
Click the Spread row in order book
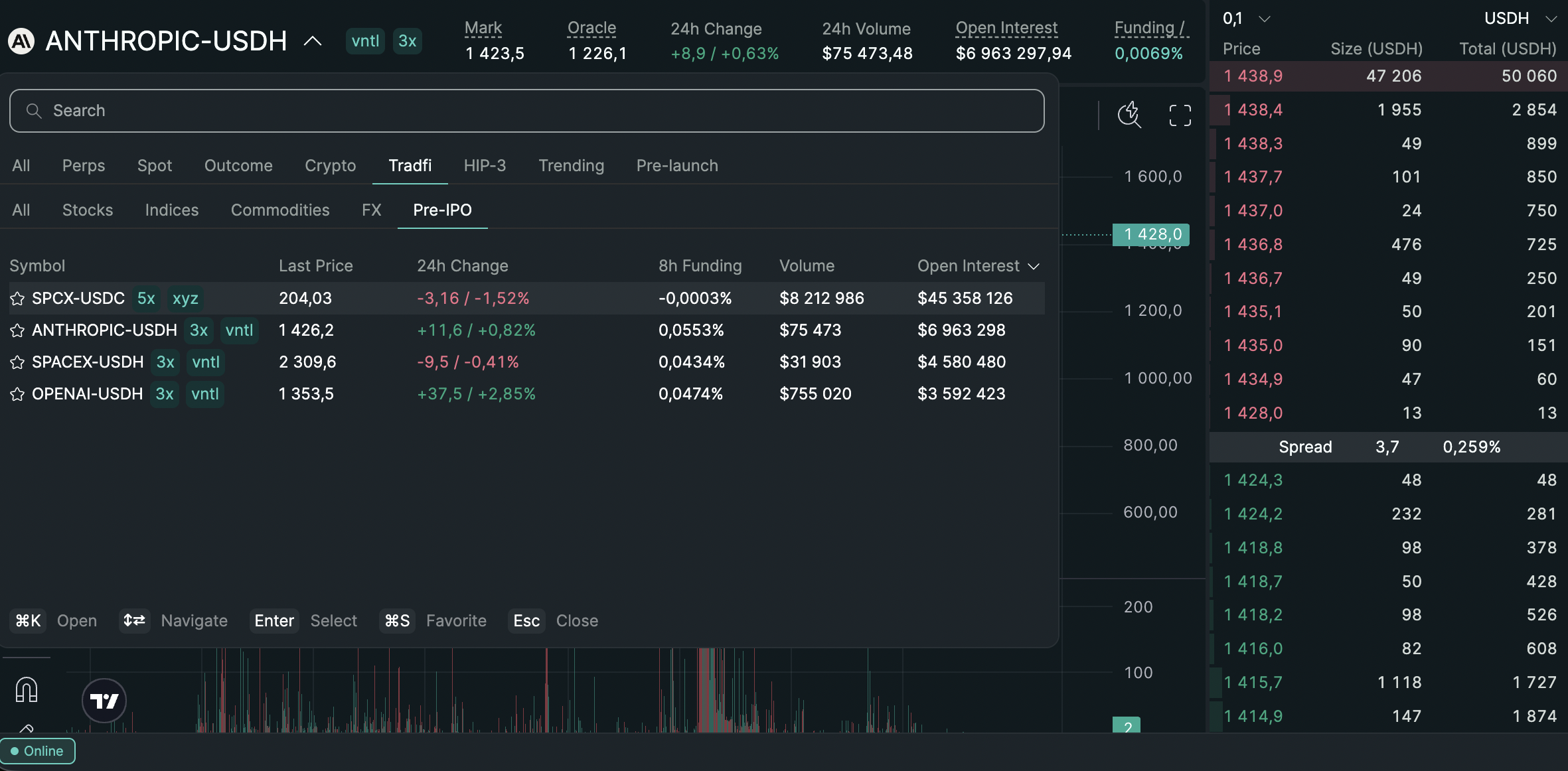(x=1389, y=447)
